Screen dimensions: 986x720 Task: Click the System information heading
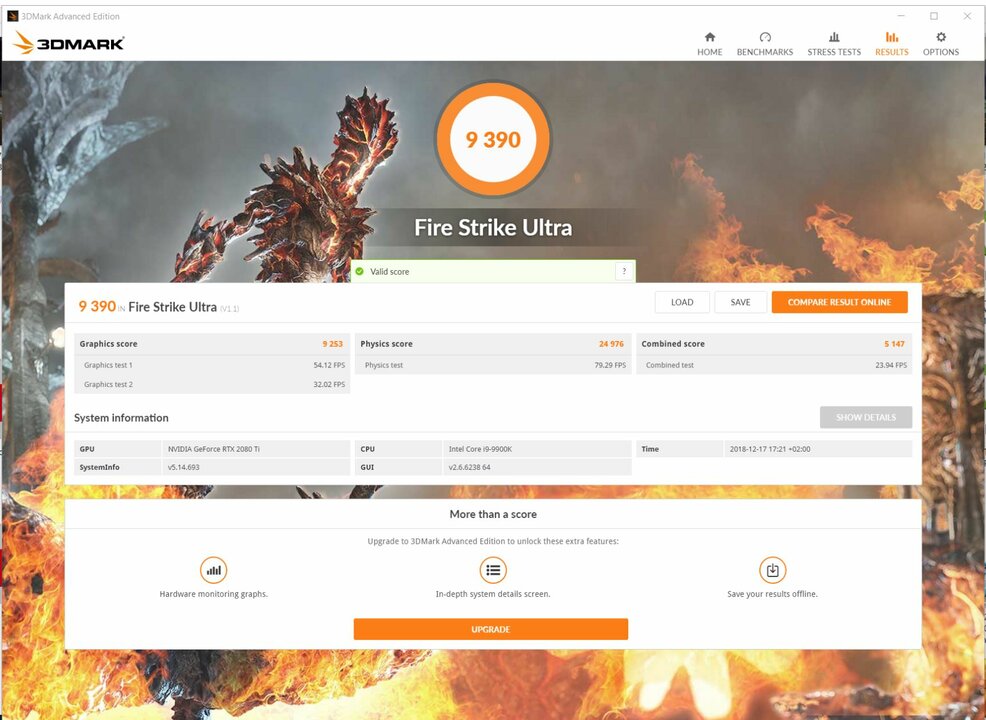(121, 418)
